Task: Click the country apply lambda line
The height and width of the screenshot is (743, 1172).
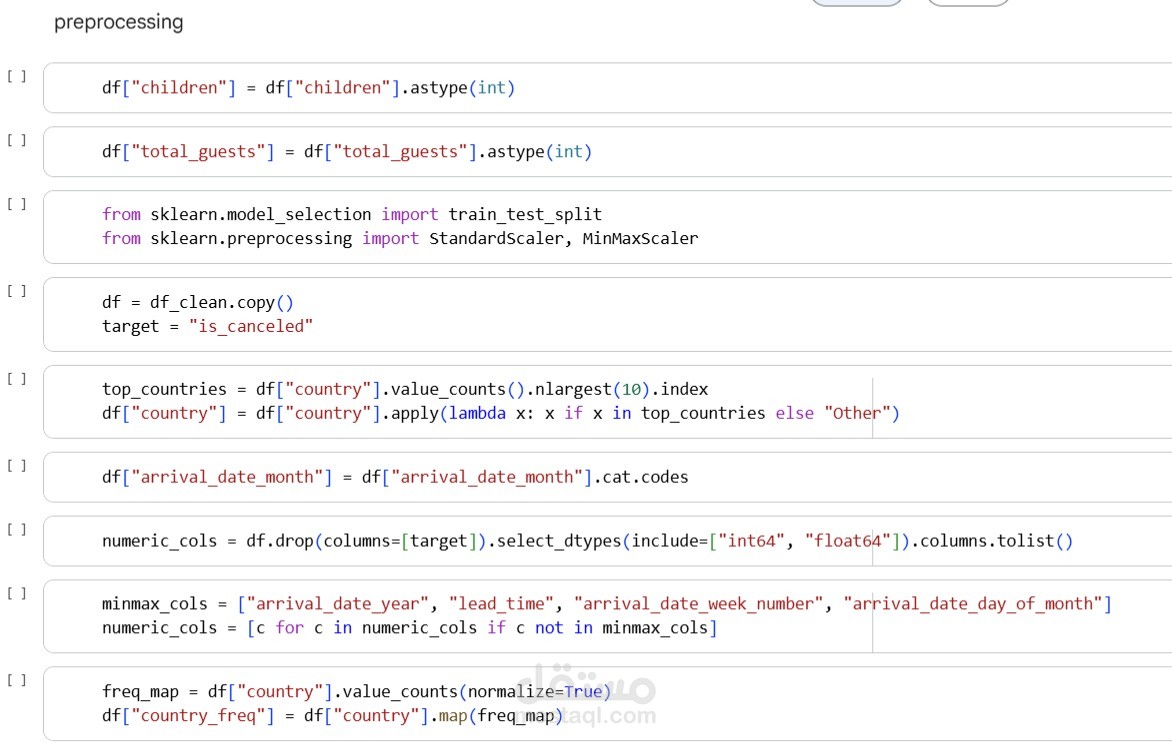Action: pyautogui.click(x=500, y=413)
